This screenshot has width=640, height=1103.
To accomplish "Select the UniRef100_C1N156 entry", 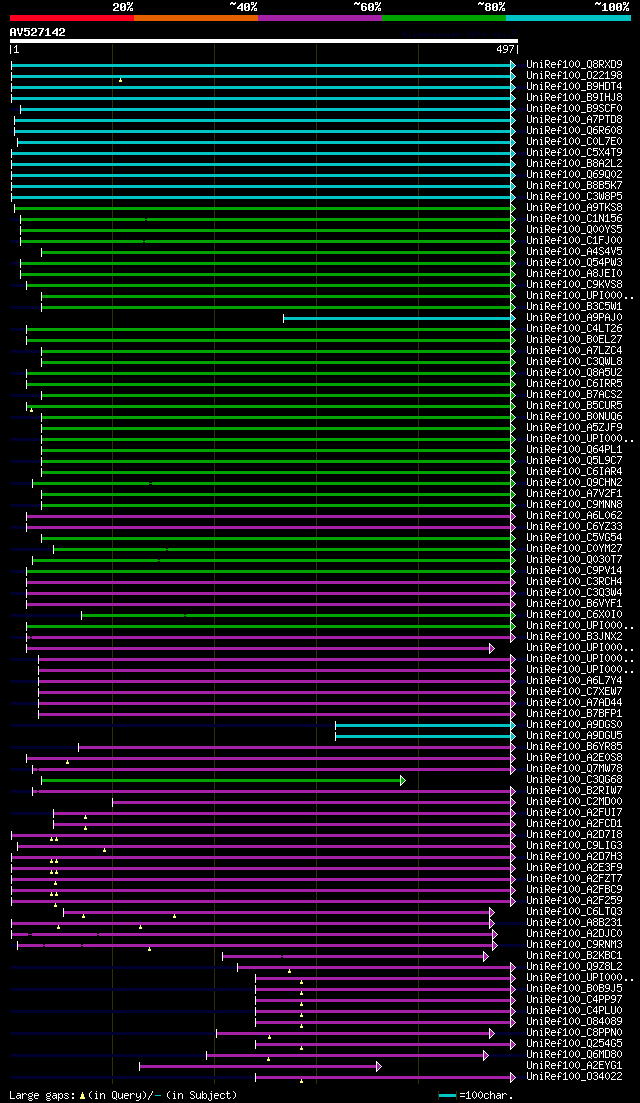I will [574, 219].
